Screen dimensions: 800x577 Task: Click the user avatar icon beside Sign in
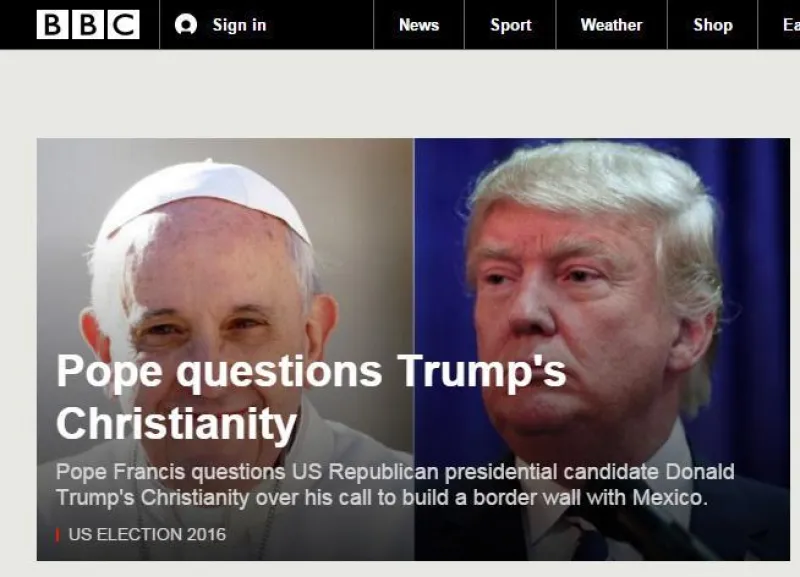186,24
